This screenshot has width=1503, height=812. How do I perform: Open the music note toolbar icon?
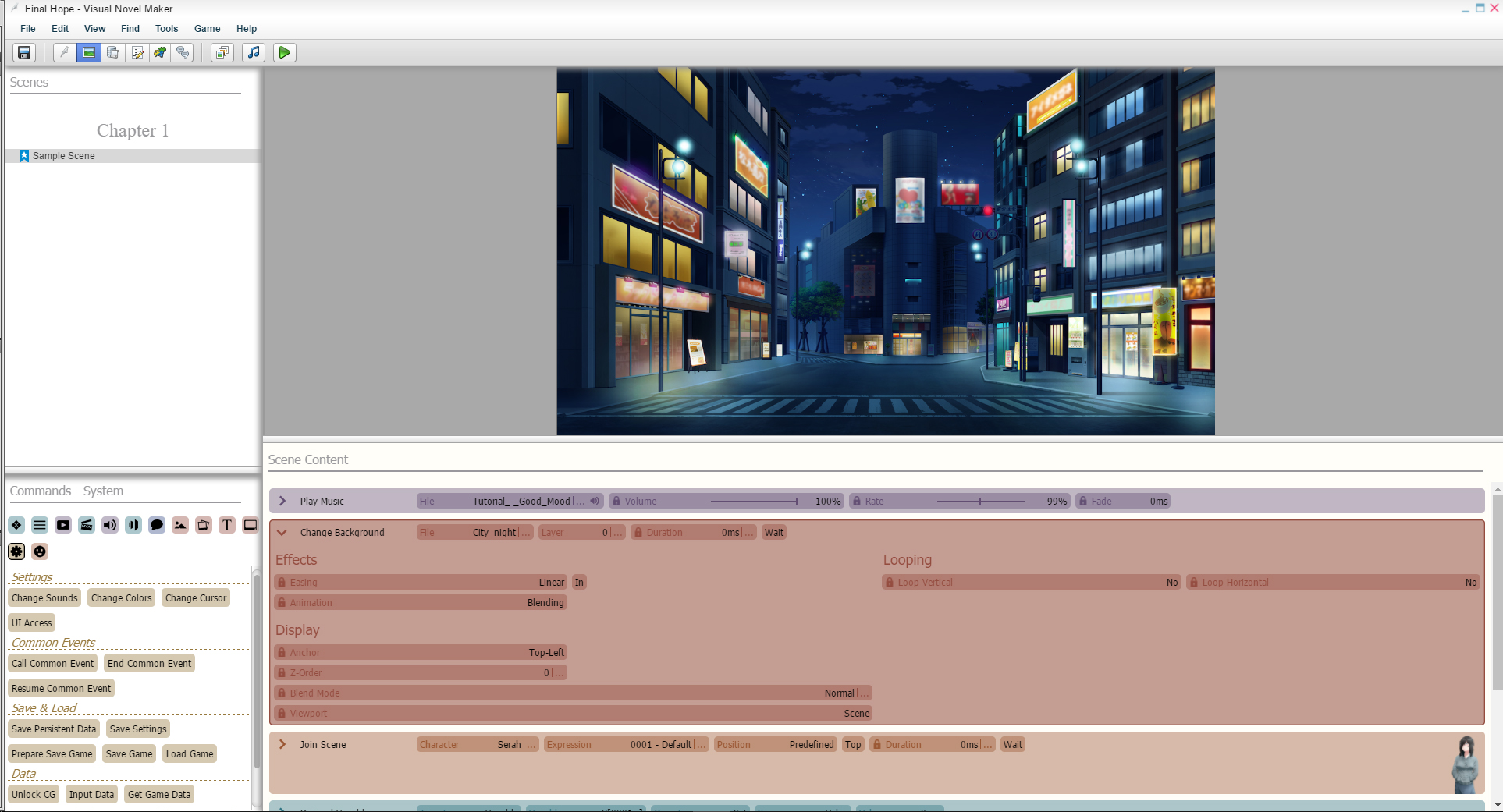(253, 52)
